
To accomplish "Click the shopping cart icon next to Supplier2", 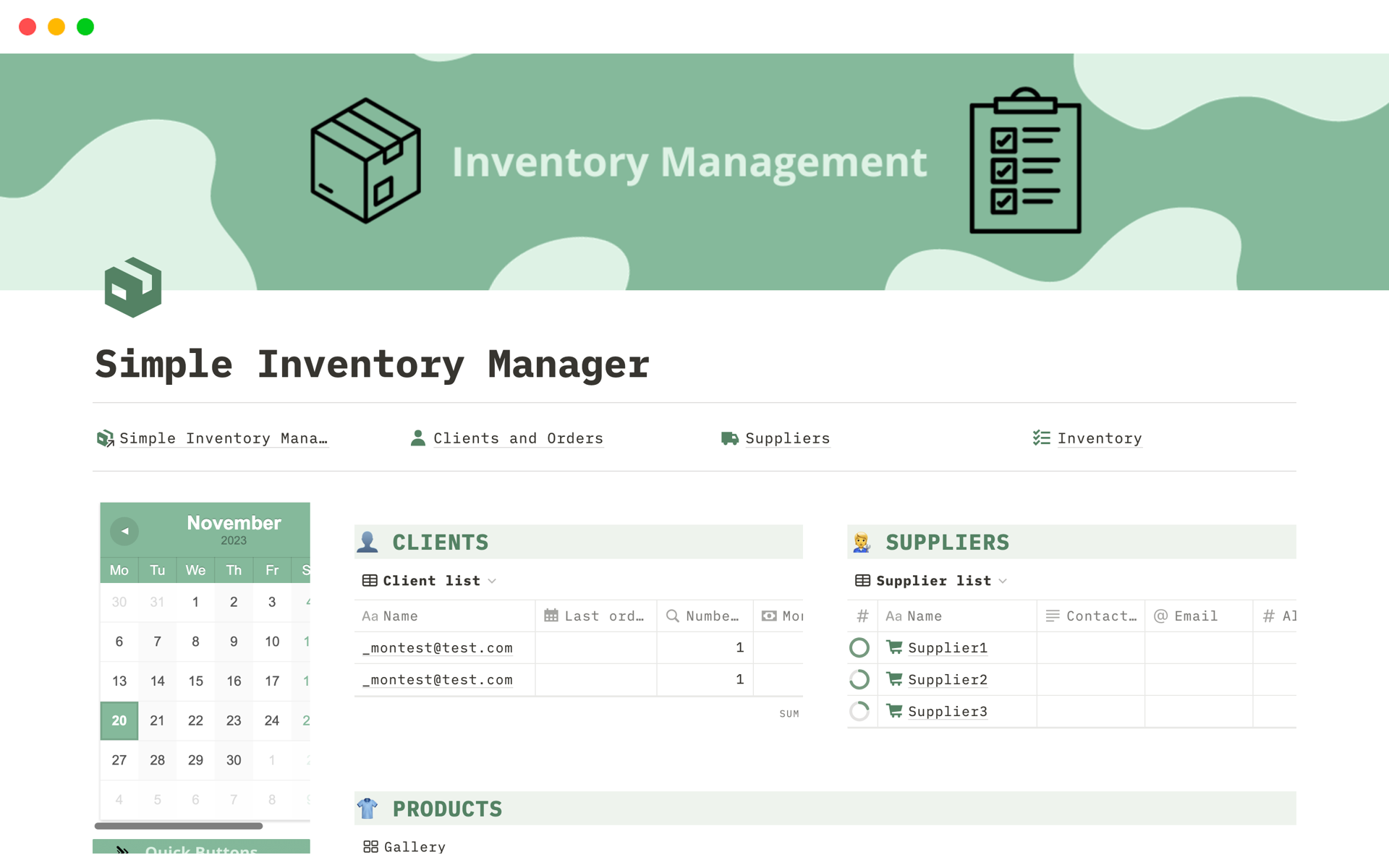I will [893, 679].
